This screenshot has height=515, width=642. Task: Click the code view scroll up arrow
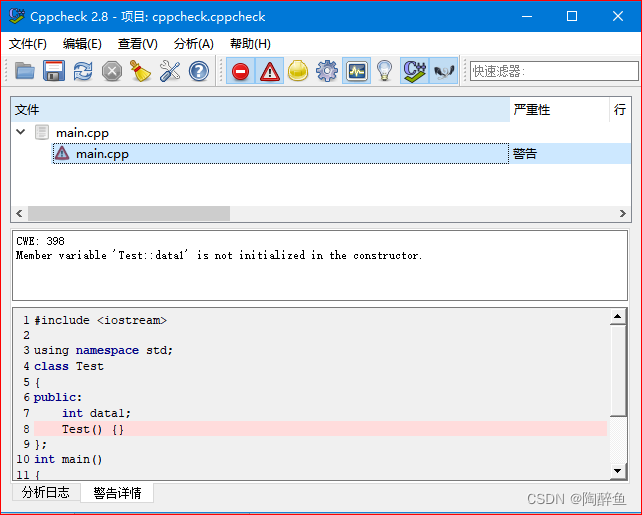click(617, 316)
